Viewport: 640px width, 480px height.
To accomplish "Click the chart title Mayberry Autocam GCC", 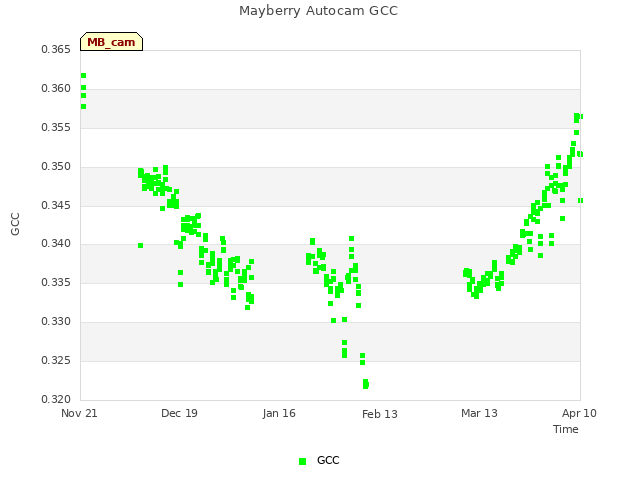I will point(318,11).
